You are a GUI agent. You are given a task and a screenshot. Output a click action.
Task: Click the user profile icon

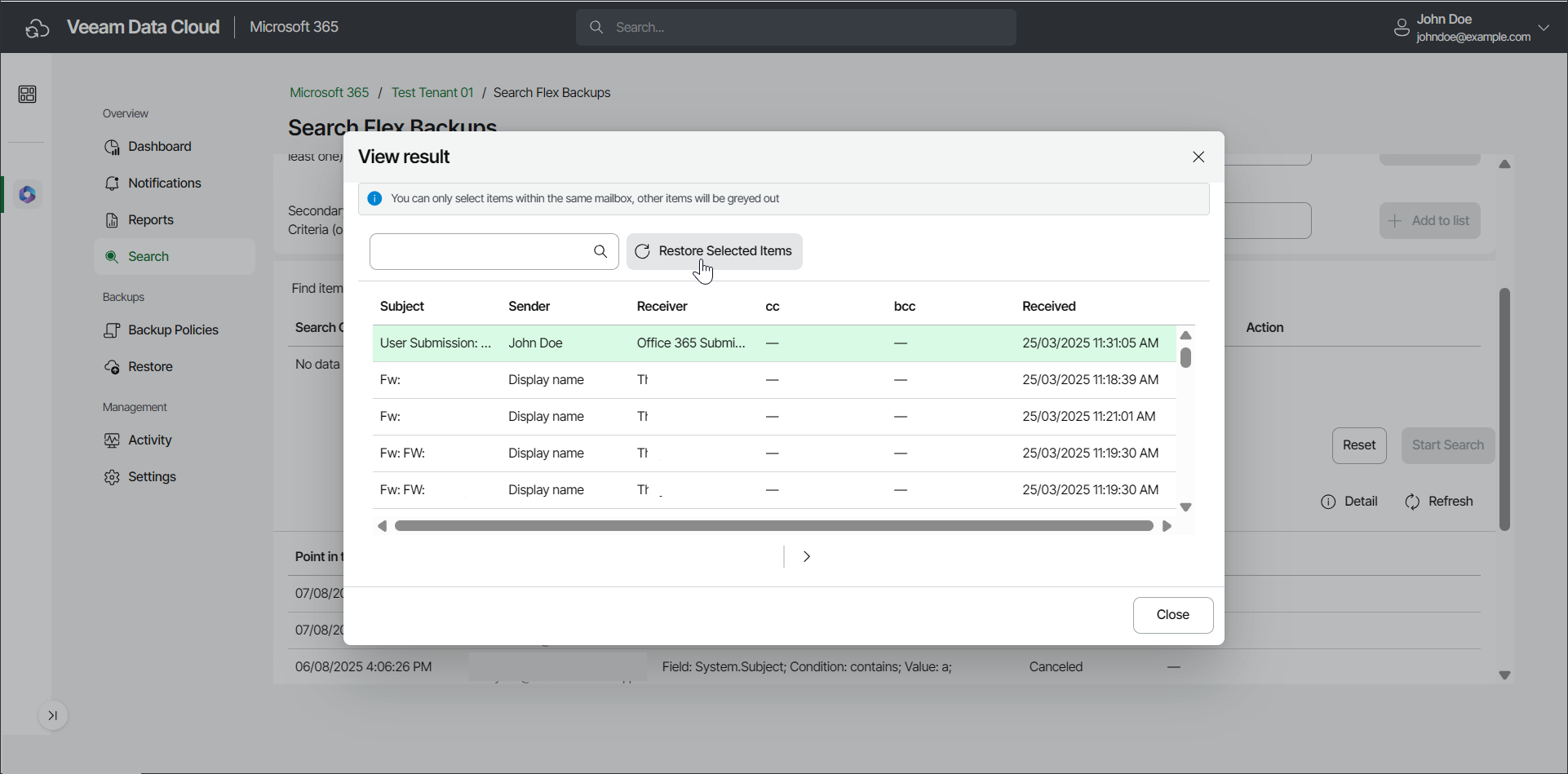pos(1402,28)
